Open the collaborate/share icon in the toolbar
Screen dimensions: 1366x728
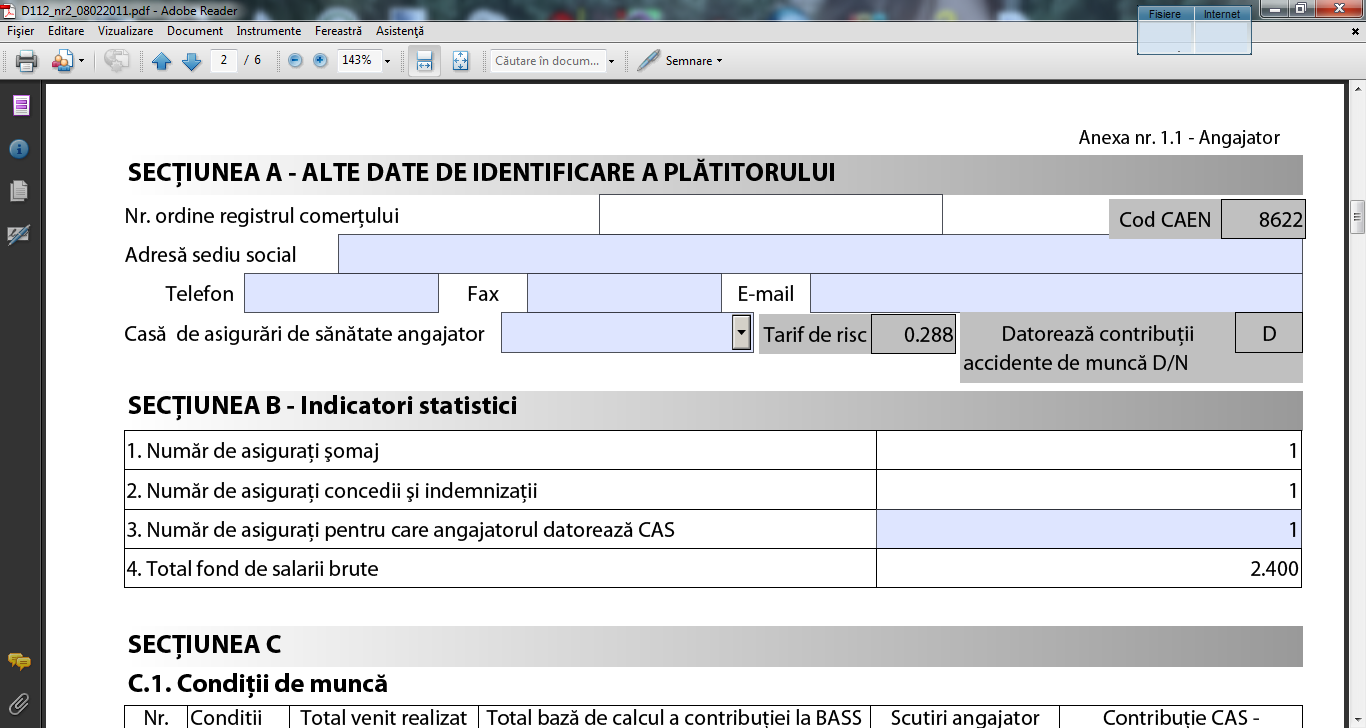click(x=62, y=61)
